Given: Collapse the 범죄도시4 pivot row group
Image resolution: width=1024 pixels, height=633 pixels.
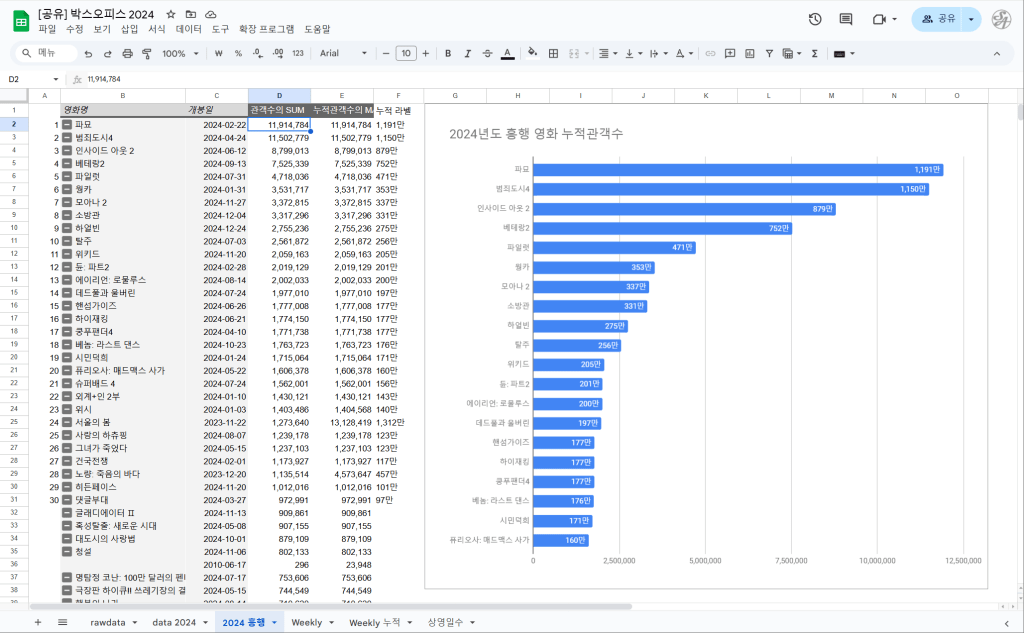Looking at the screenshot, I should point(67,137).
